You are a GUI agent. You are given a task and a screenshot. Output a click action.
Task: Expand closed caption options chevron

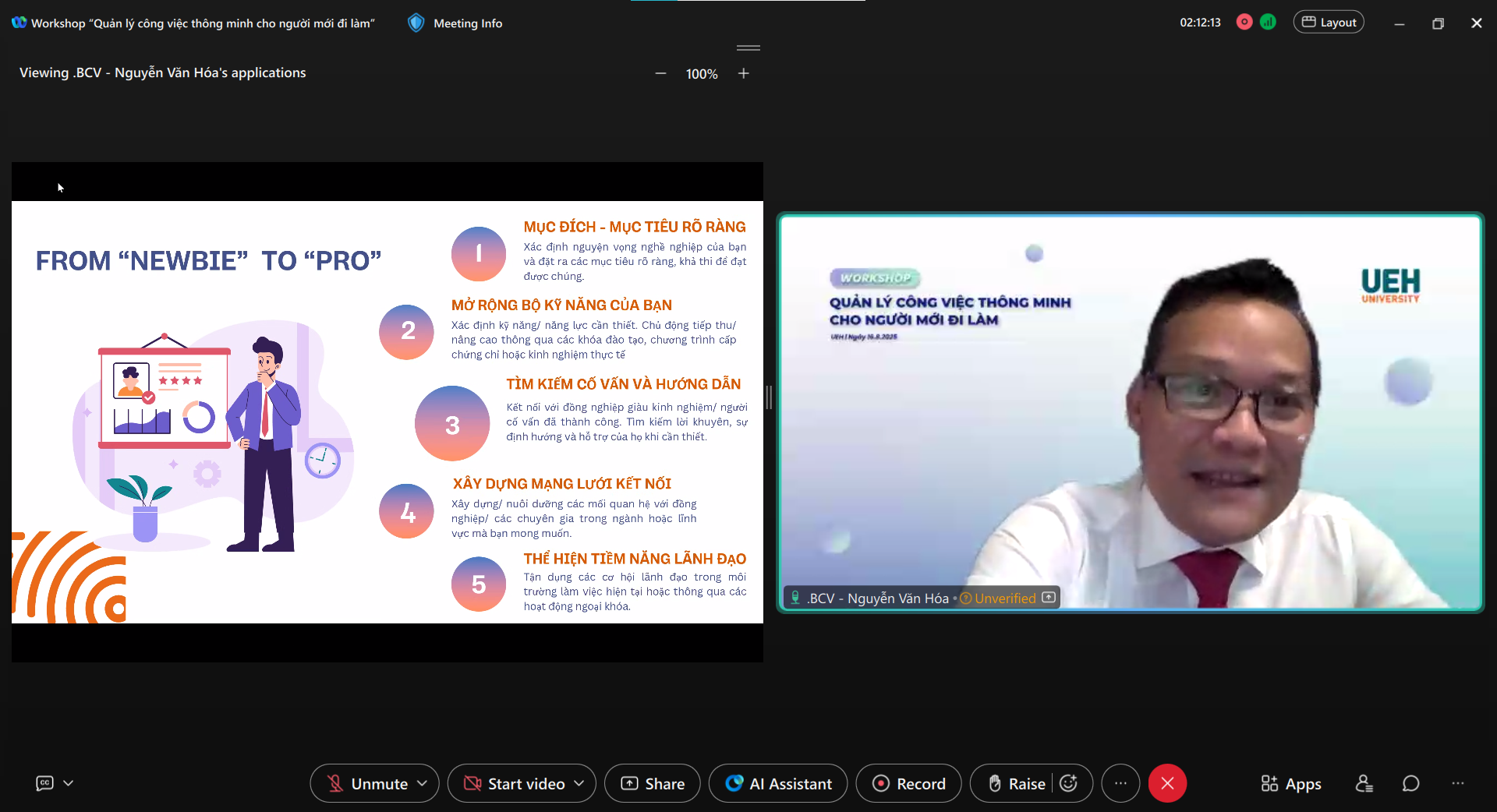coord(69,783)
